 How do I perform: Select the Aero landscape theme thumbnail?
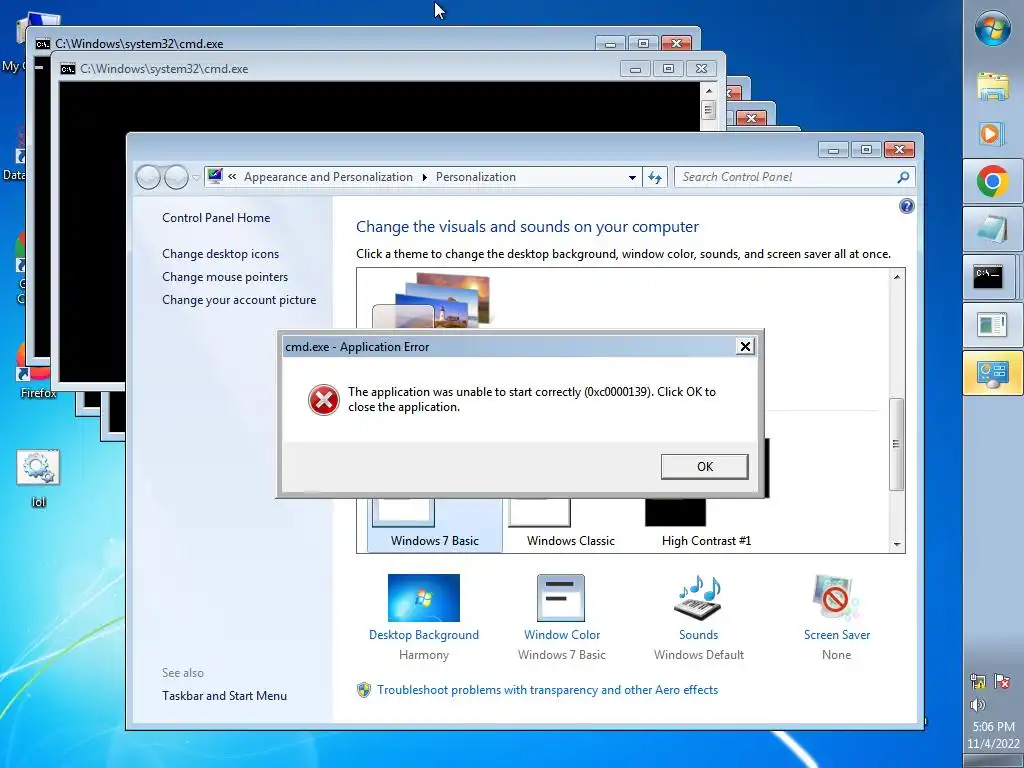point(431,301)
